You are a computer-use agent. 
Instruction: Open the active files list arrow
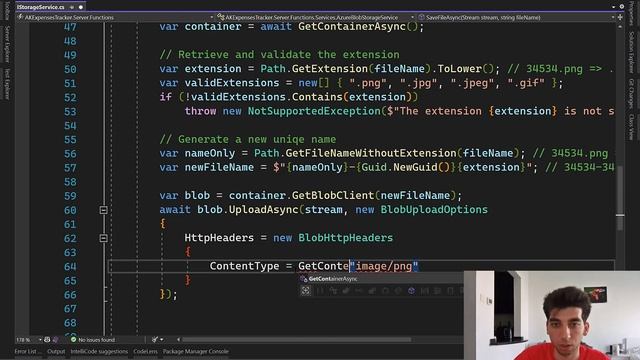pyautogui.click(x=613, y=7)
